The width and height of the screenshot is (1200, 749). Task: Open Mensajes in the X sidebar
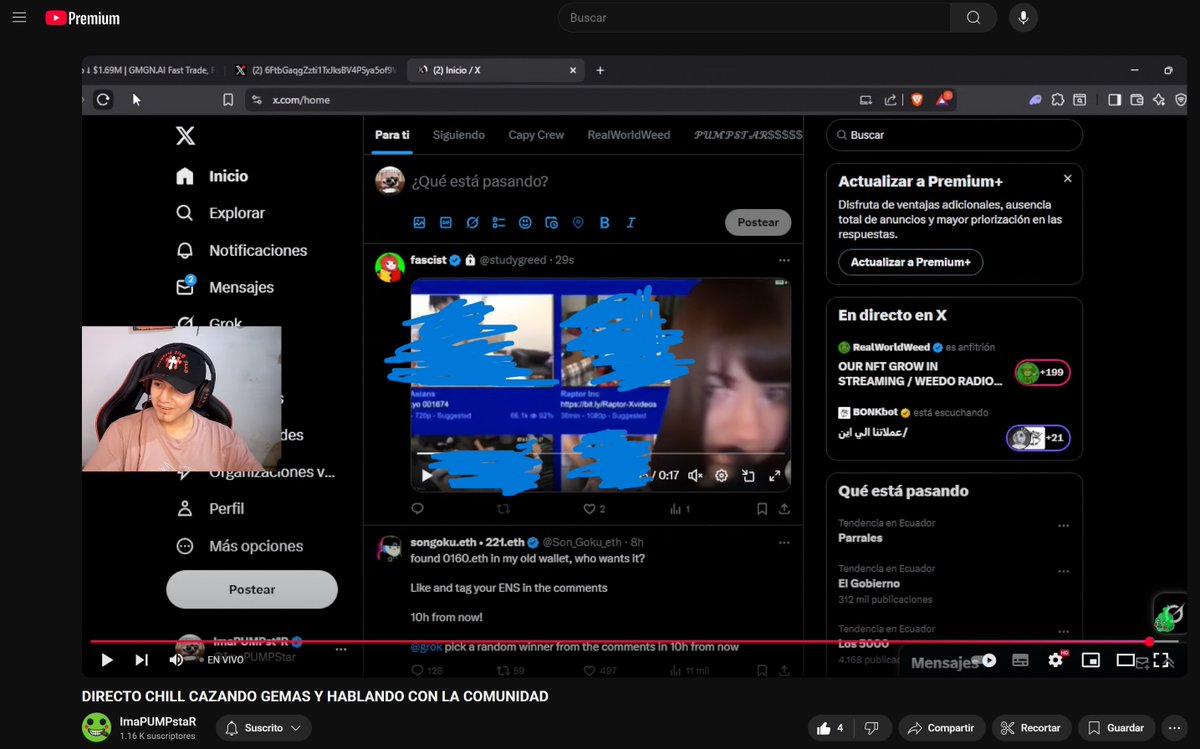click(x=224, y=287)
